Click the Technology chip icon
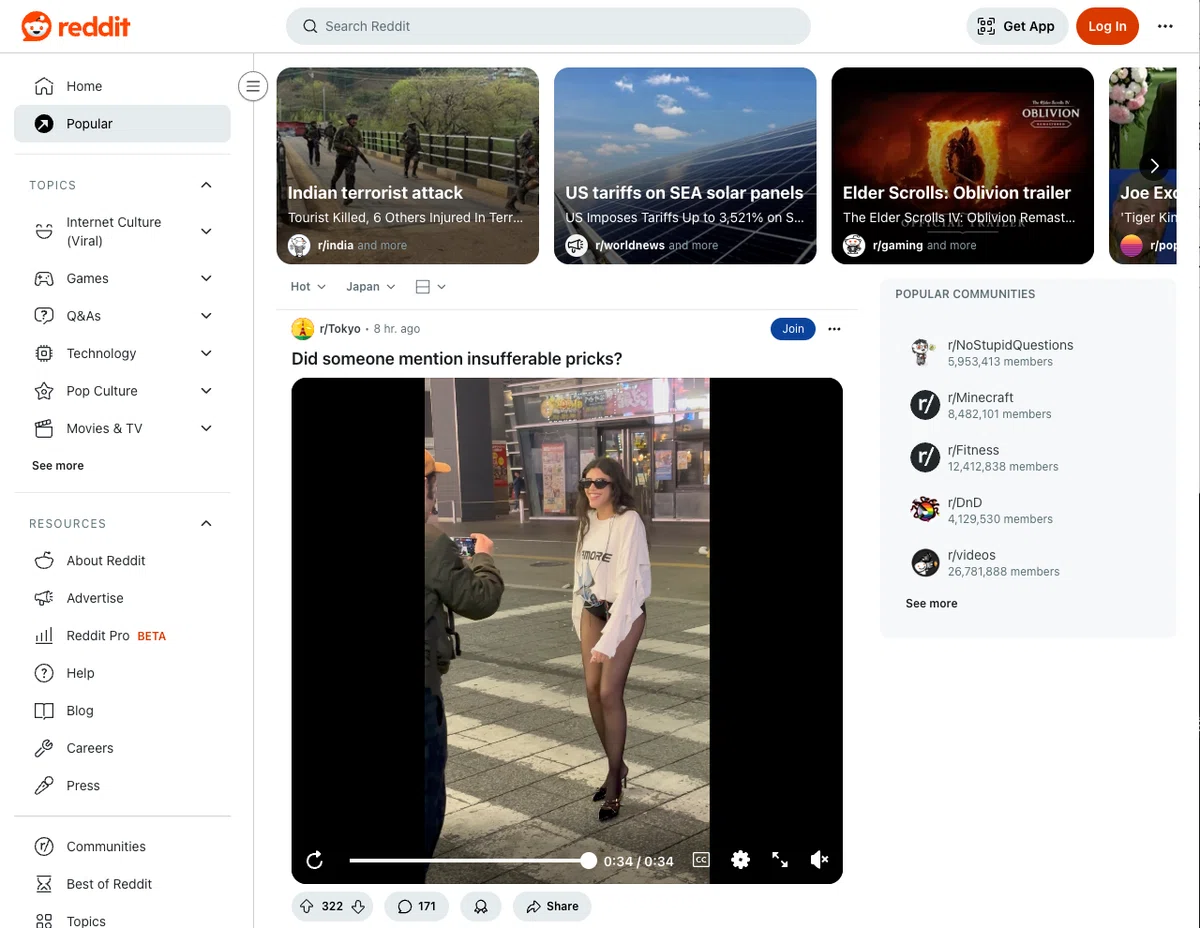This screenshot has height=928, width=1200. click(44, 353)
